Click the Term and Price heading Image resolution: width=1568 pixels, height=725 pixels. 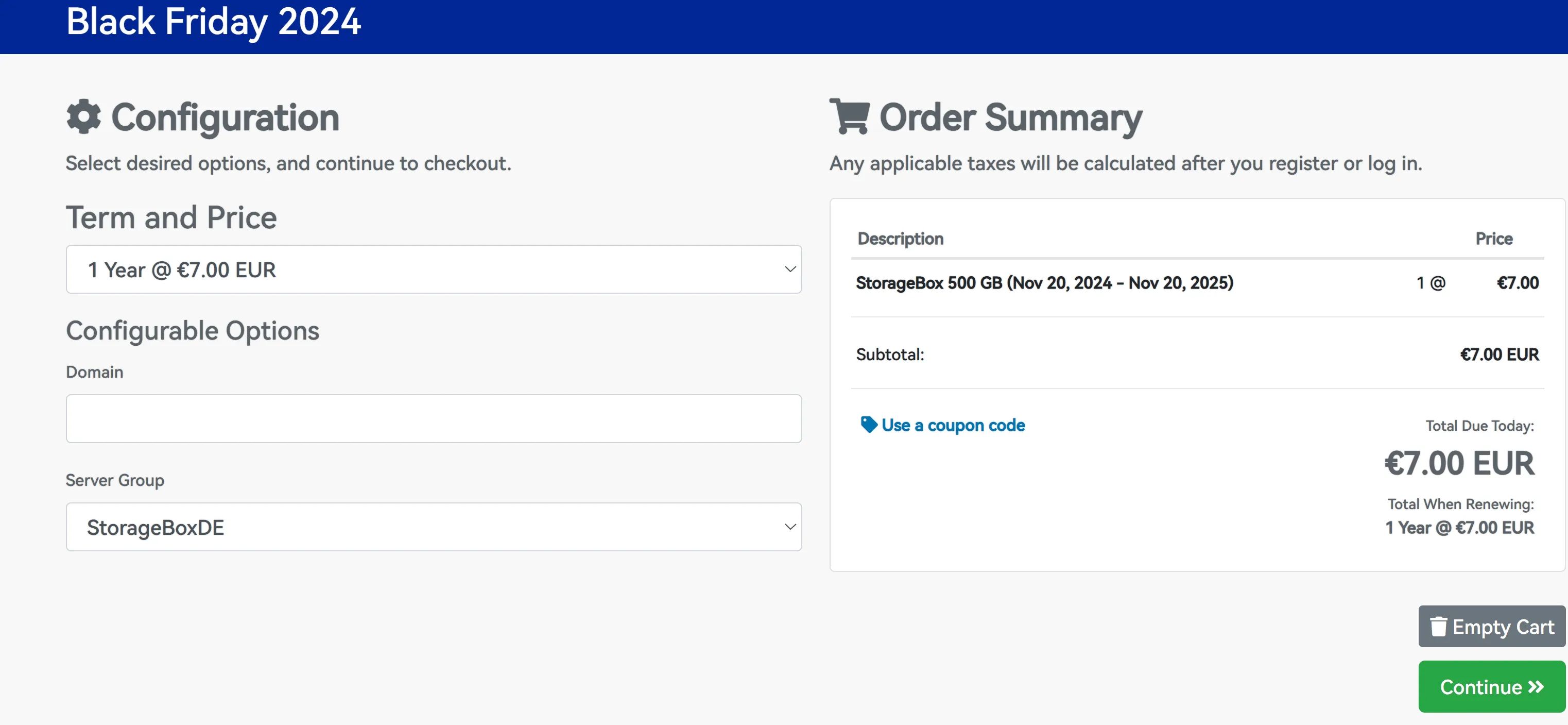pos(171,217)
